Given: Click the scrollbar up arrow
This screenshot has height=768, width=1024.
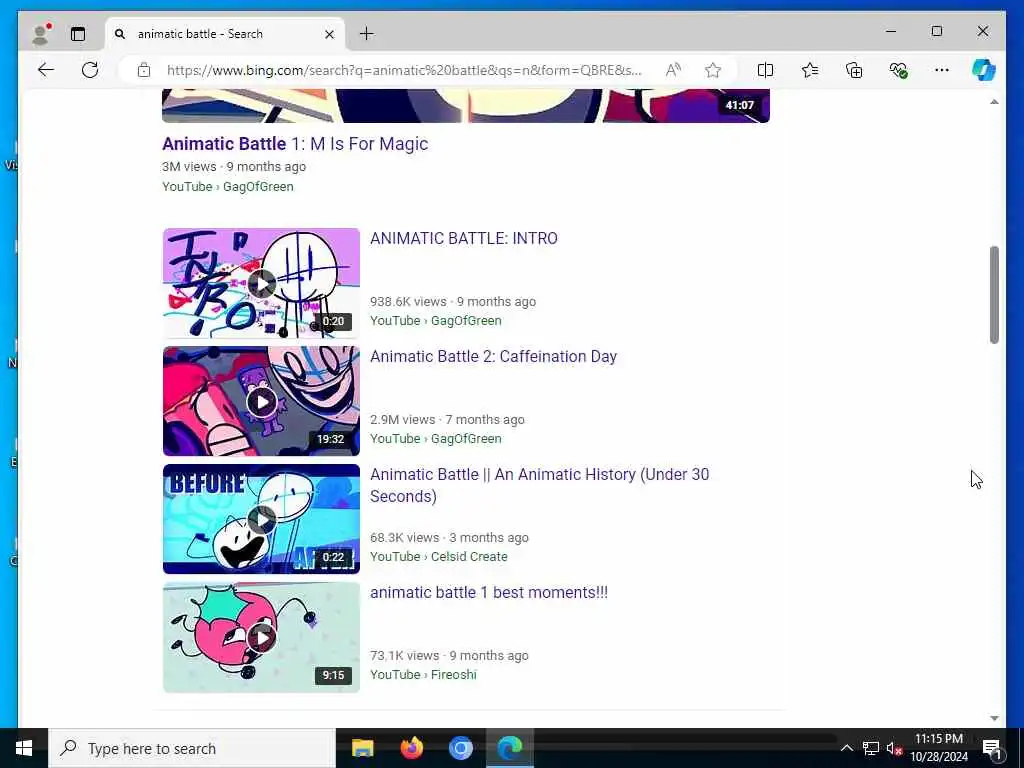Looking at the screenshot, I should tap(994, 102).
